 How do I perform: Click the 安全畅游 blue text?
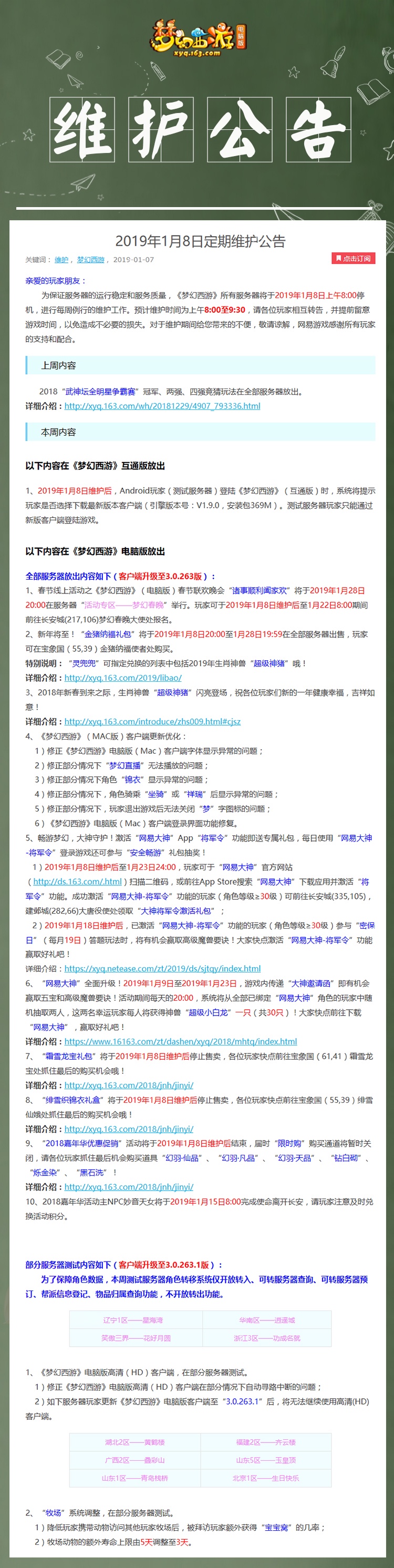[146, 853]
